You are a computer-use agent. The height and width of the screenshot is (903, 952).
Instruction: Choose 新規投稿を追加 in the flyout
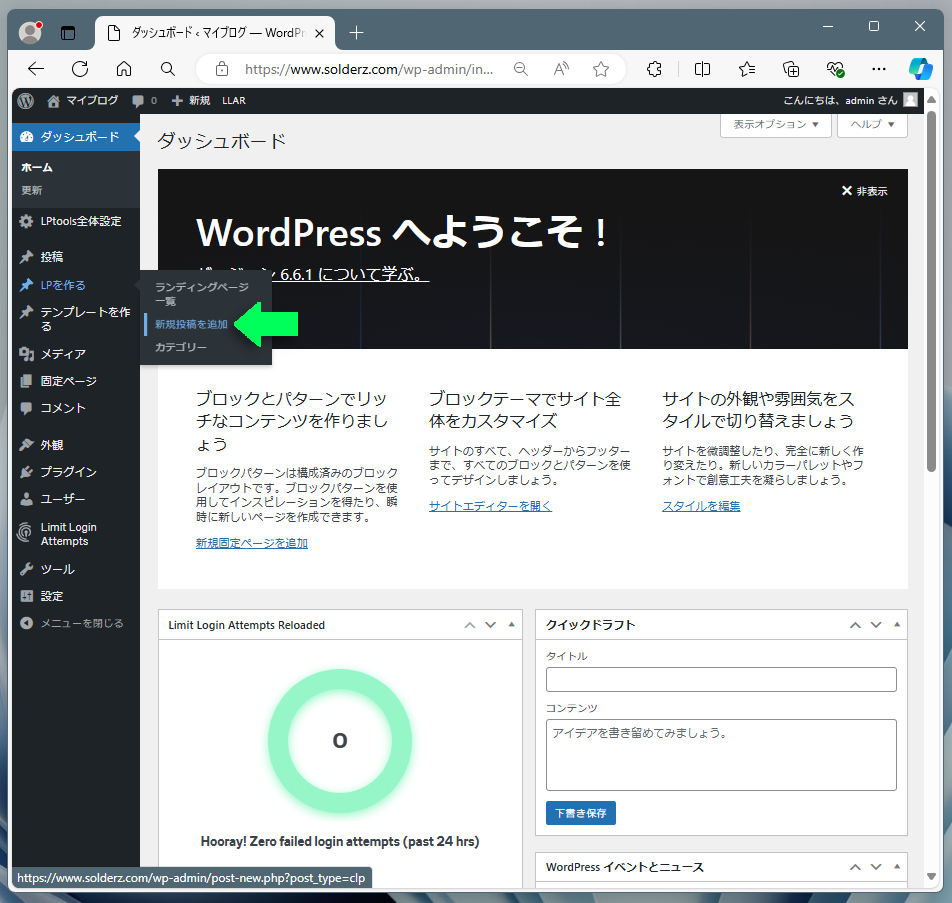coord(191,324)
